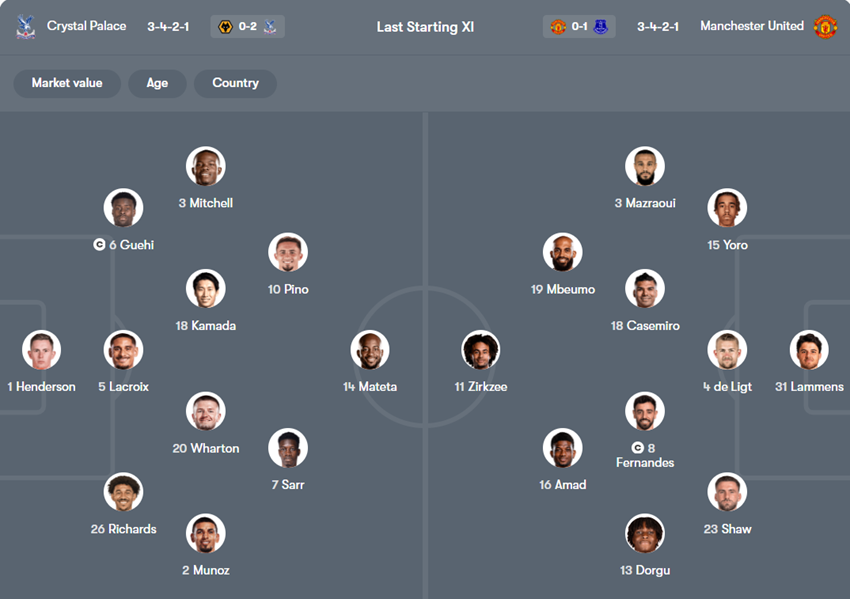Open the Manchester United team name link
The height and width of the screenshot is (599, 850).
click(x=752, y=26)
